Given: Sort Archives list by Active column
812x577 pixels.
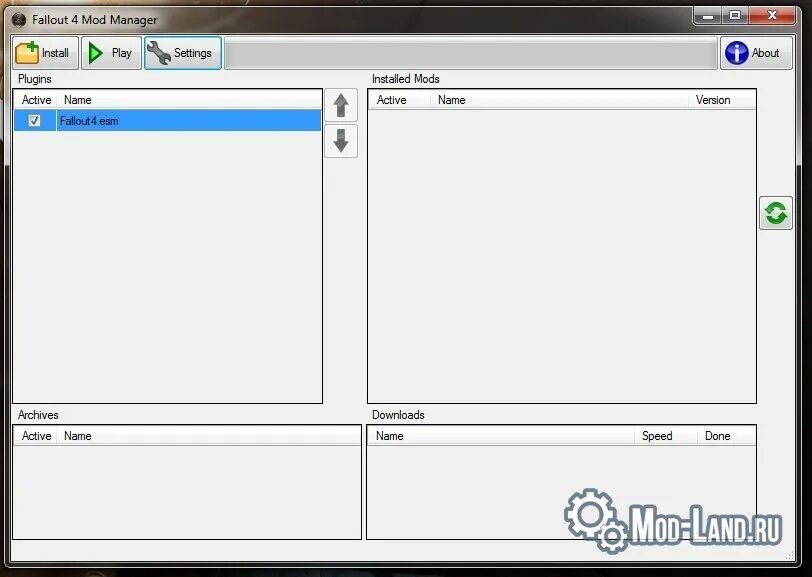Looking at the screenshot, I should (35, 436).
